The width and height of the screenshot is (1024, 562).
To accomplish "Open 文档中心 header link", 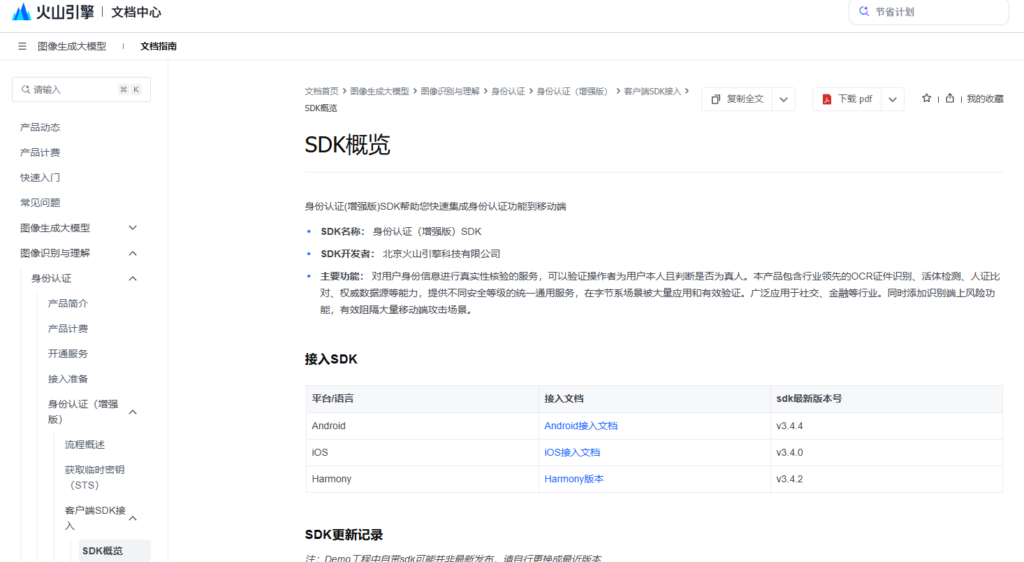I will coord(136,12).
